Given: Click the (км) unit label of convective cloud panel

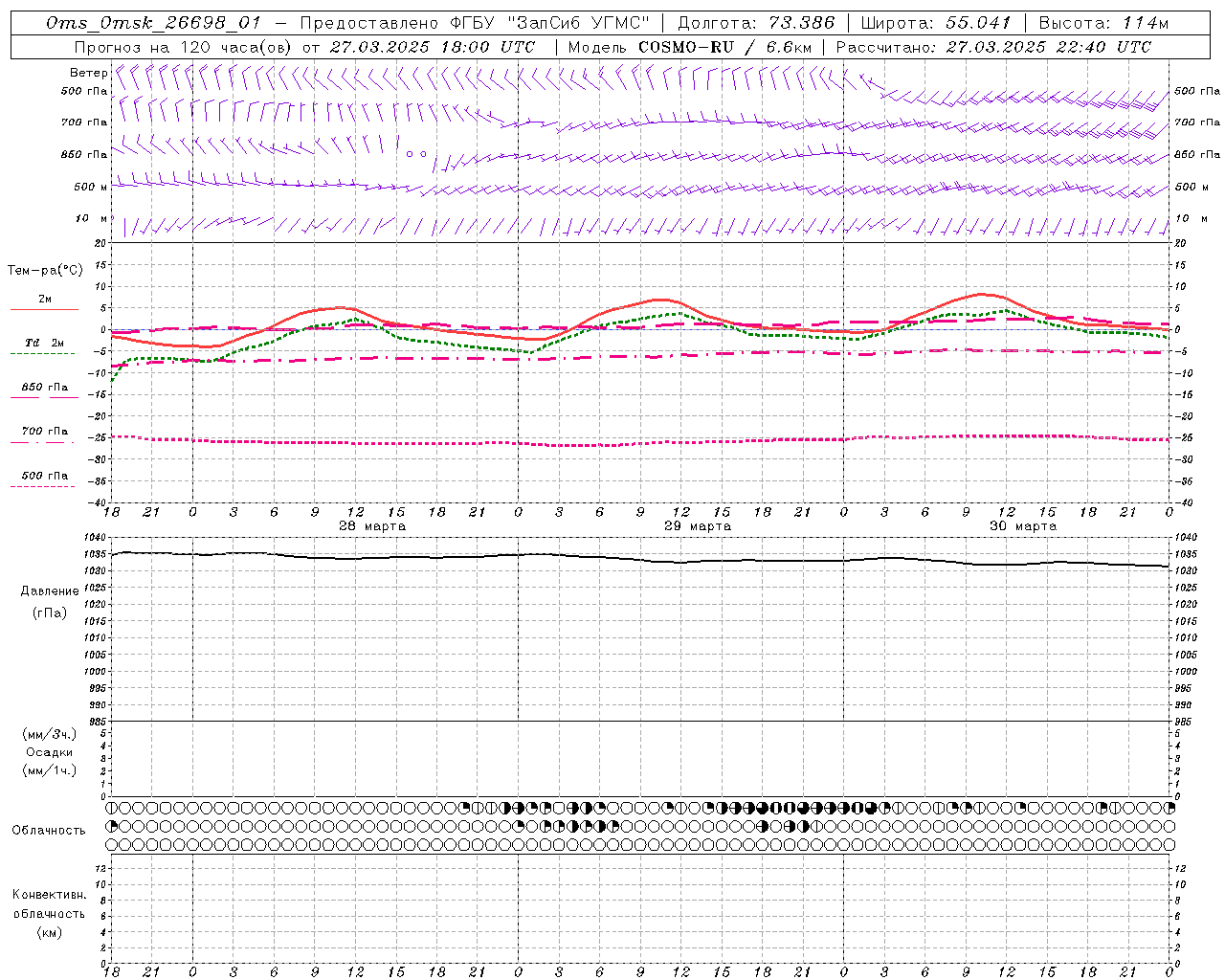Looking at the screenshot, I should pyautogui.click(x=49, y=932).
